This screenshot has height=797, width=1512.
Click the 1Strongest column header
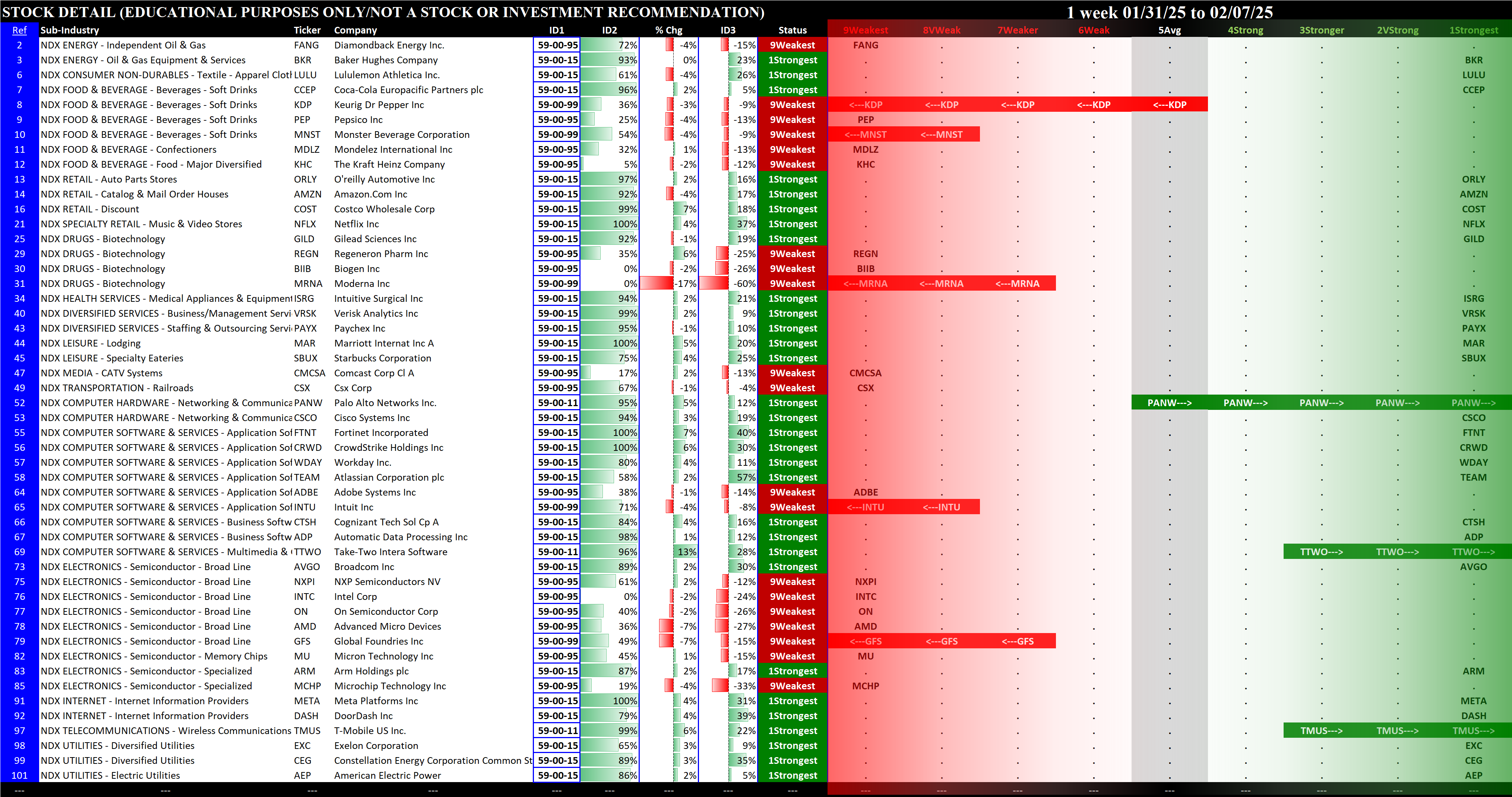pos(1473,30)
